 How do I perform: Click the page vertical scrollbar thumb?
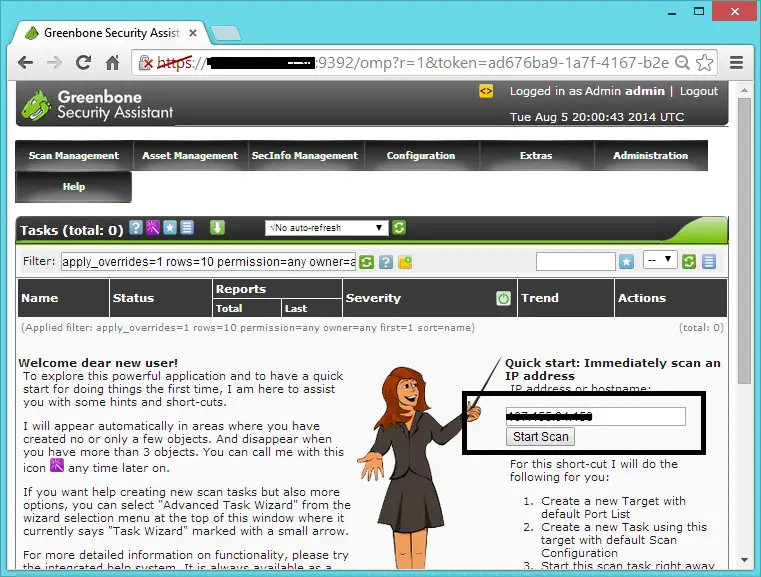[x=744, y=241]
